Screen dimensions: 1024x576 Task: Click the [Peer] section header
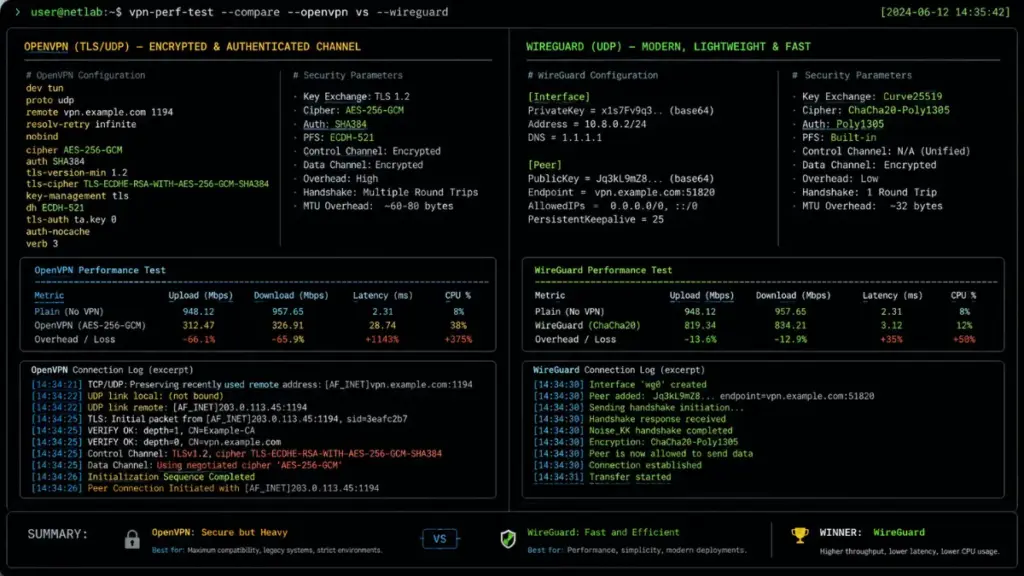pyautogui.click(x=545, y=165)
